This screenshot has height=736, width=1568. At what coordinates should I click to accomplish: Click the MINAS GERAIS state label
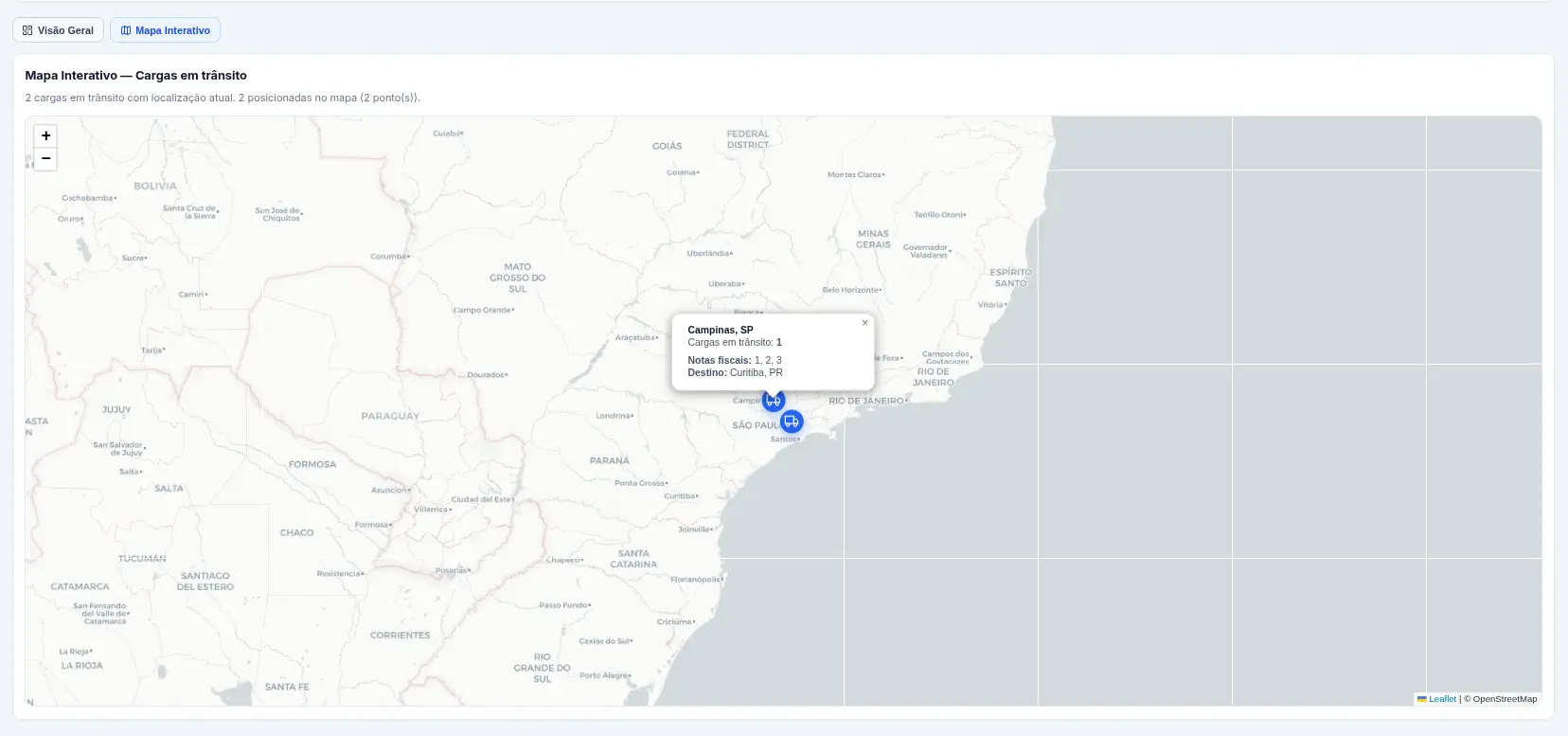pos(873,239)
